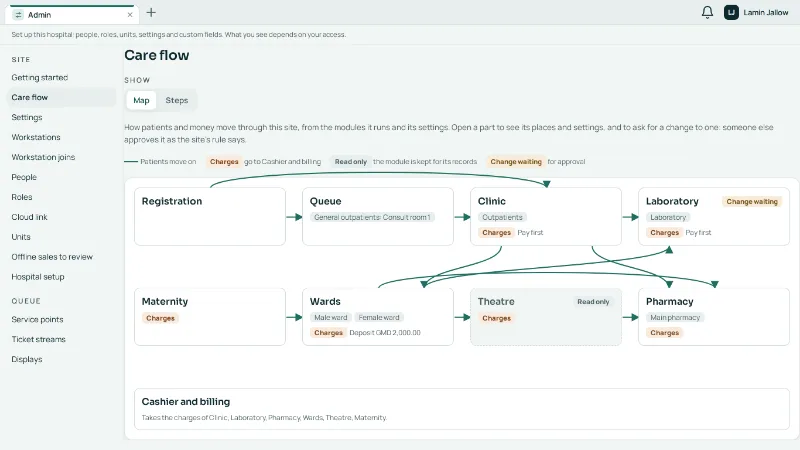Click Deposit GMD 2,000.00 text

[385, 333]
